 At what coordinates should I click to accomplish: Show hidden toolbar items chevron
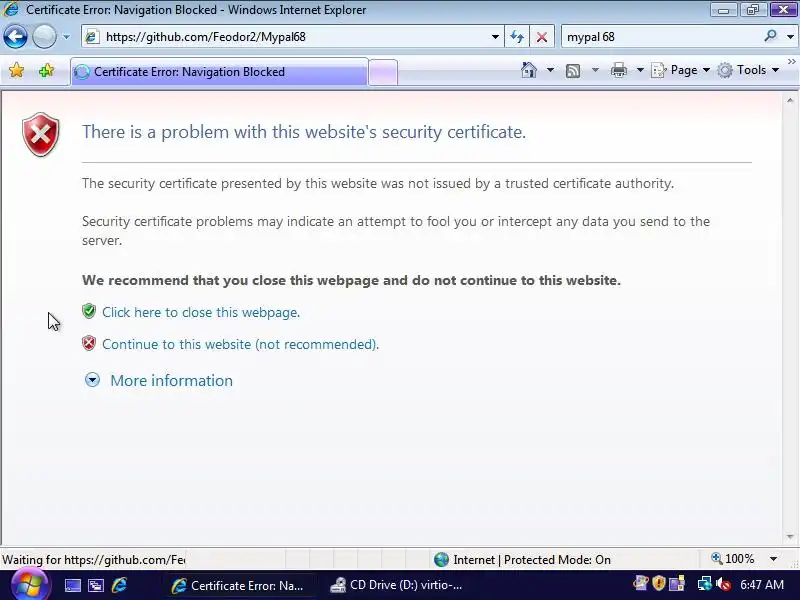pos(791,62)
